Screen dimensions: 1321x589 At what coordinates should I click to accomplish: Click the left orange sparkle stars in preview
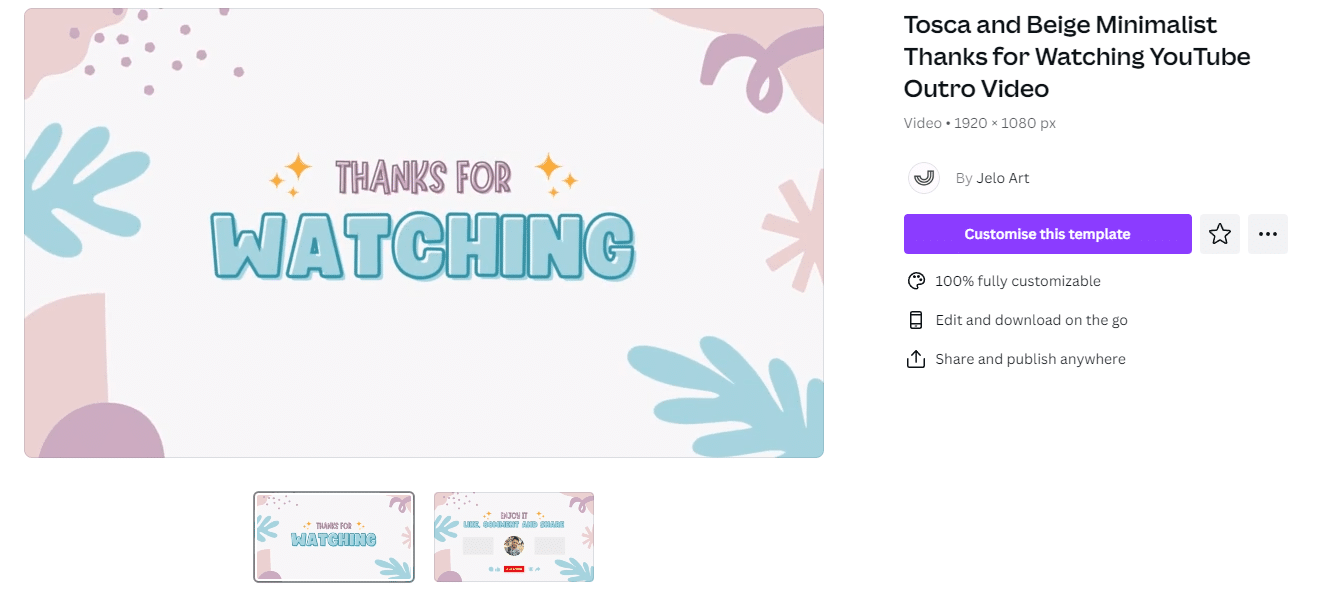click(290, 175)
